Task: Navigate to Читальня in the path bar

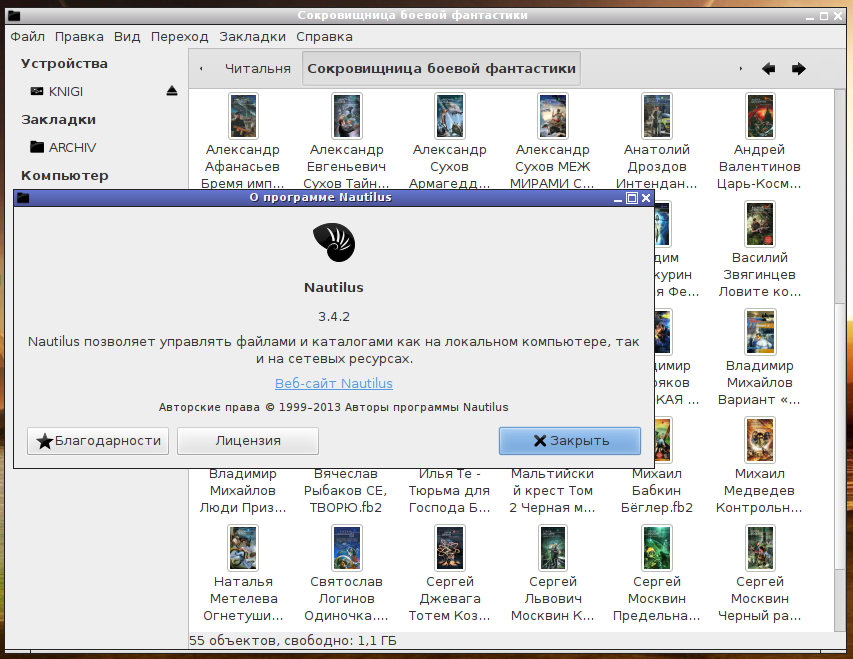Action: click(x=258, y=69)
